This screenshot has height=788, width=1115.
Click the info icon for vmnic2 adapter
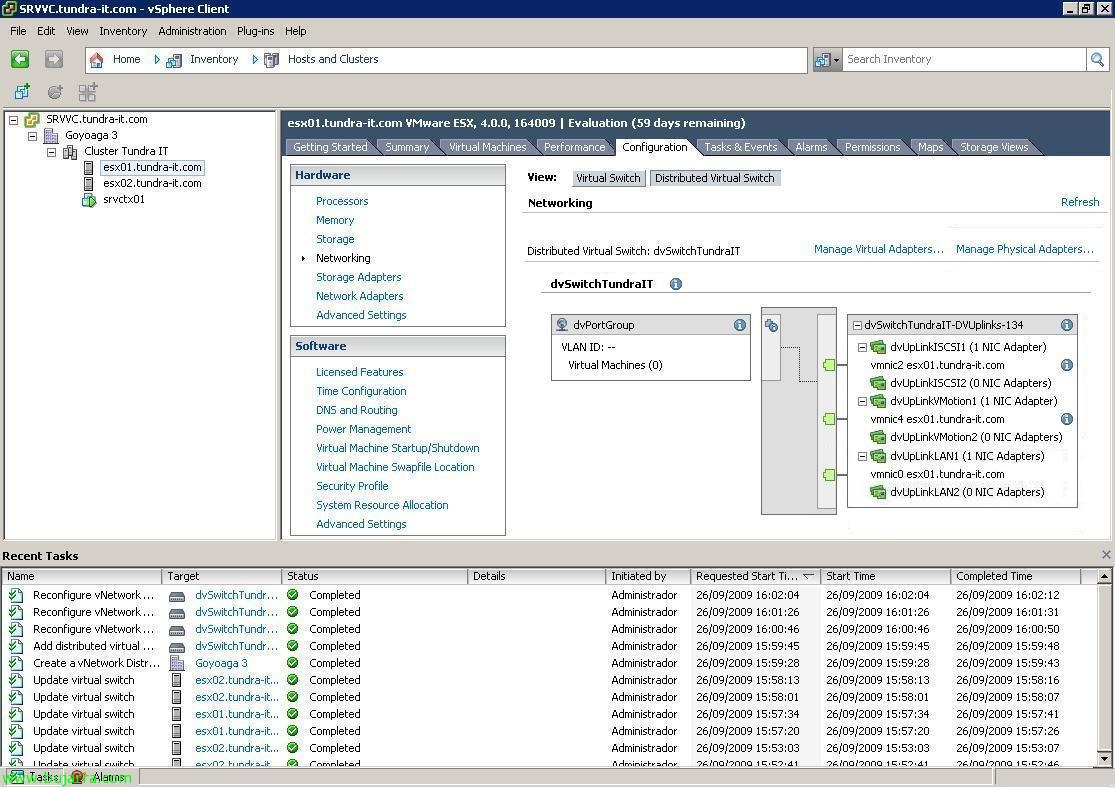pos(1067,366)
